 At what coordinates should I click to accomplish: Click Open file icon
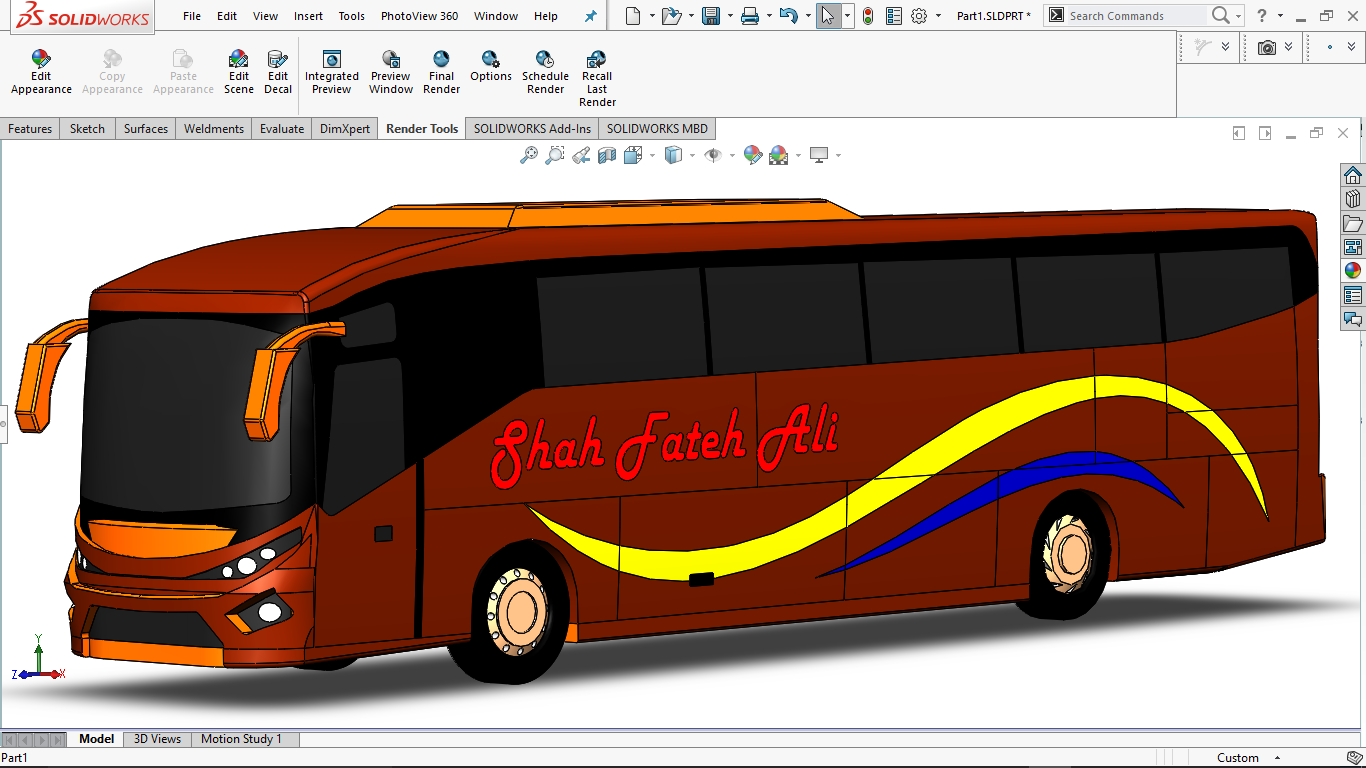point(671,16)
